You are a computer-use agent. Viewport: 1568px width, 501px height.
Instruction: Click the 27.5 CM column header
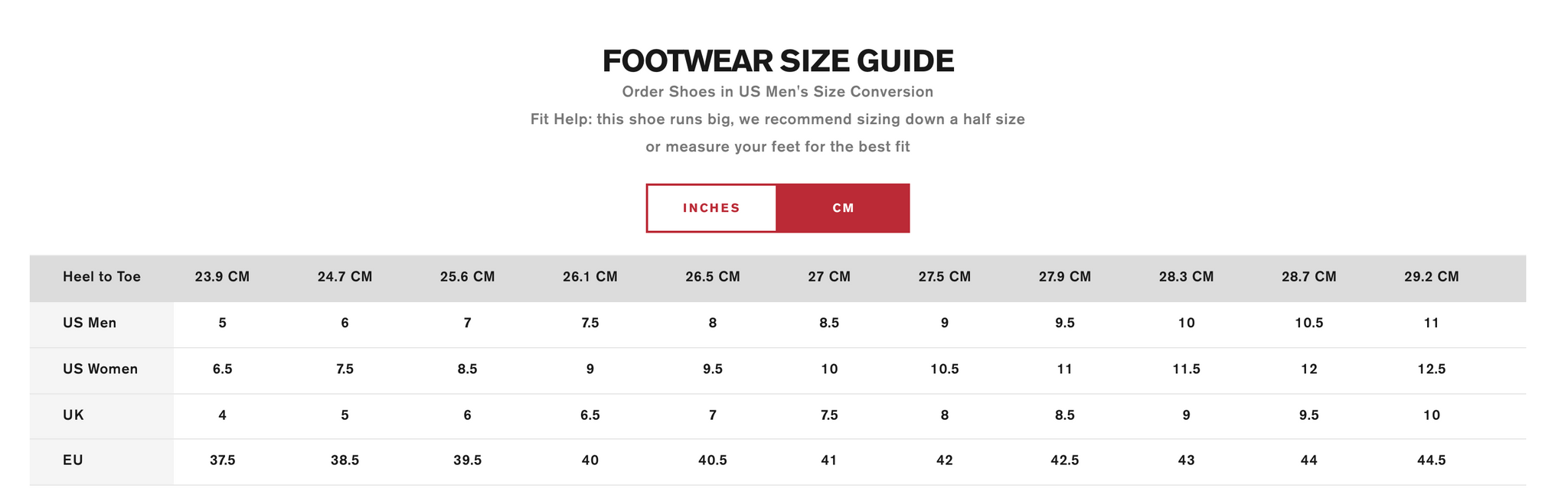click(x=944, y=277)
